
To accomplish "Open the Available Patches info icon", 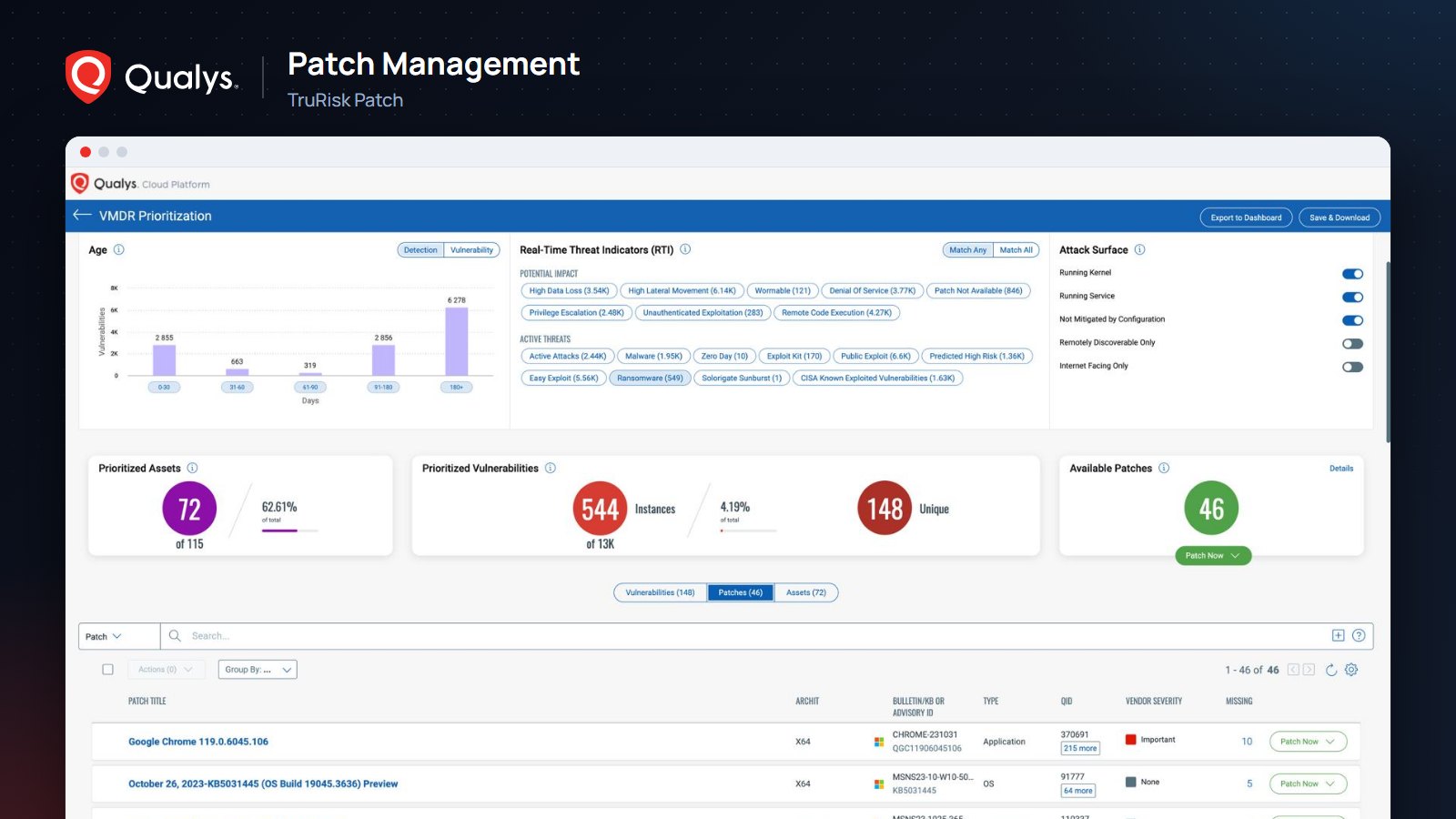I will point(1163,468).
